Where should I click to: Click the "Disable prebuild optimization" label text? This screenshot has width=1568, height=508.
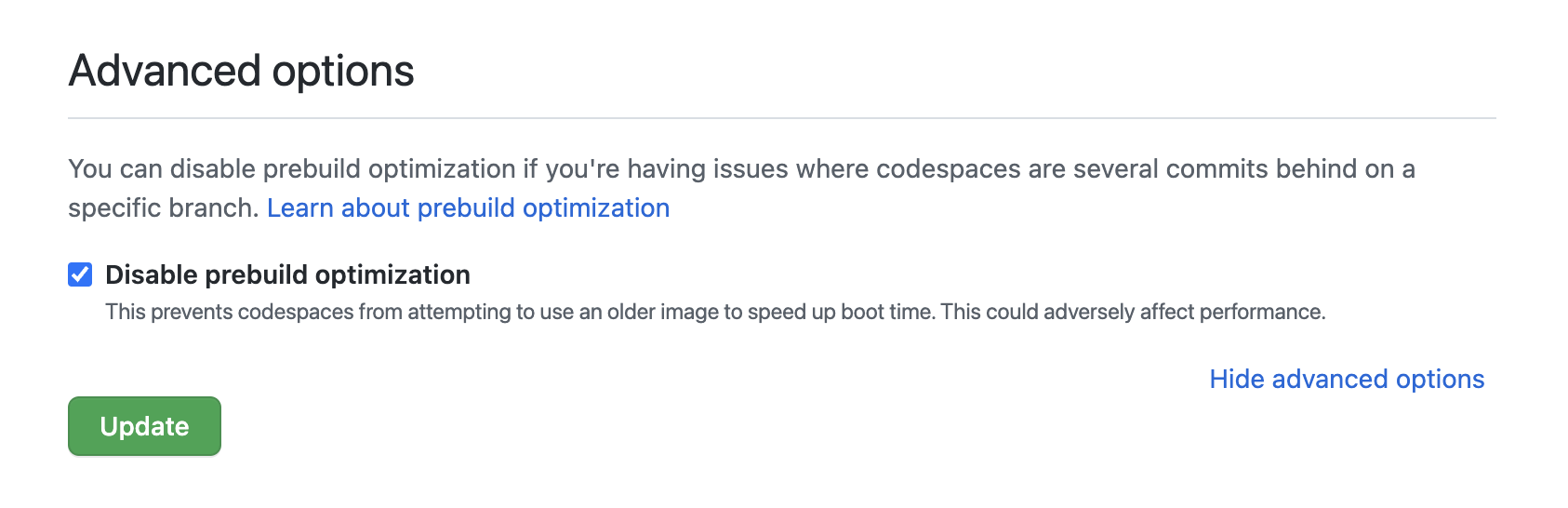coord(287,274)
